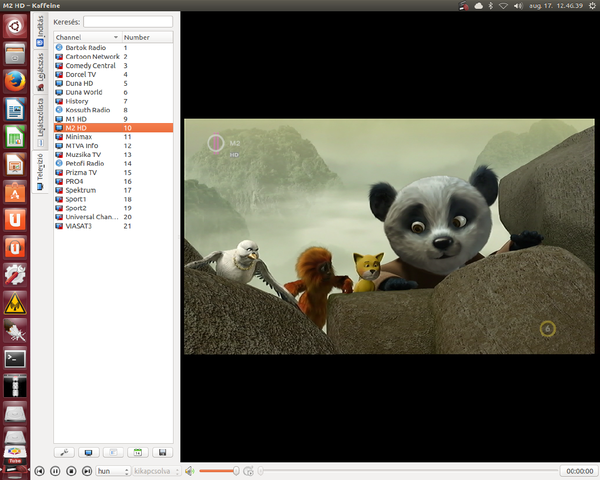Launch Firefox from the dock
The width and height of the screenshot is (600, 480).
(15, 82)
